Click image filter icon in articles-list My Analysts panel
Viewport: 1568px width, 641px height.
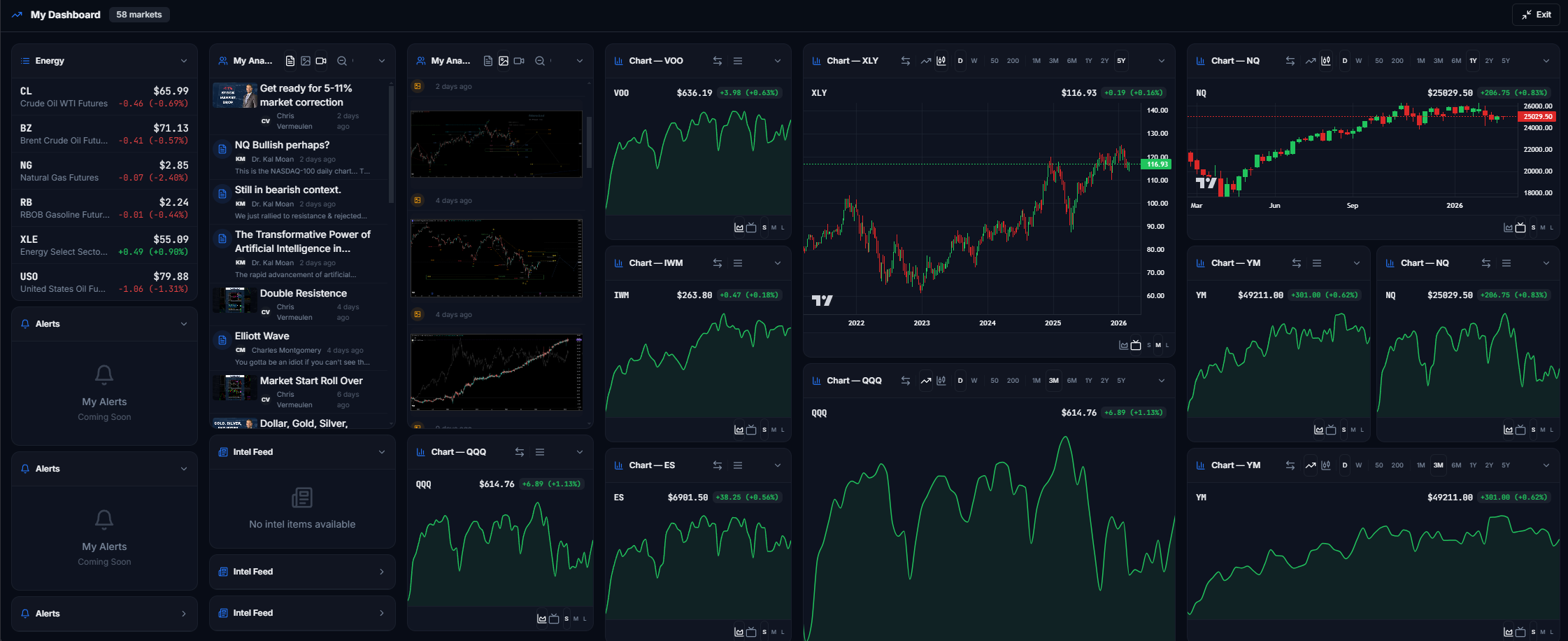pos(306,61)
